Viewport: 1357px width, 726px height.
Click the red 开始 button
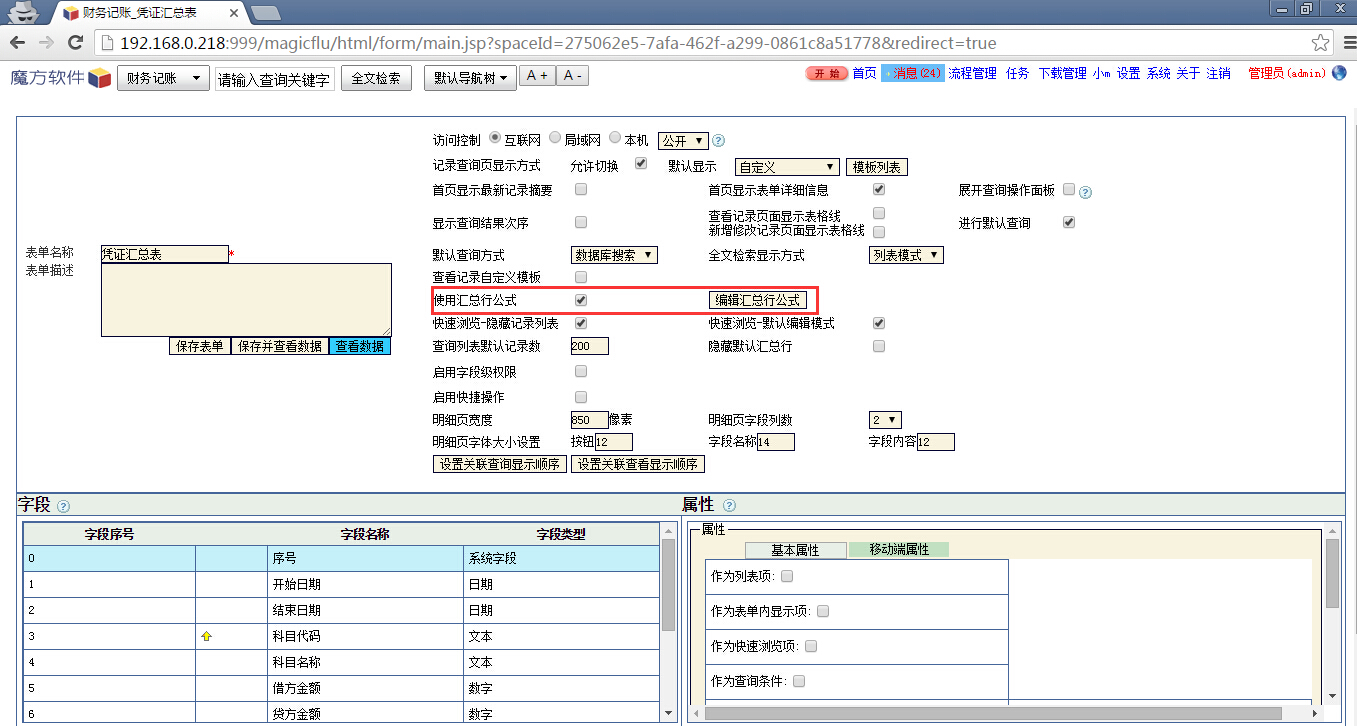pos(826,74)
